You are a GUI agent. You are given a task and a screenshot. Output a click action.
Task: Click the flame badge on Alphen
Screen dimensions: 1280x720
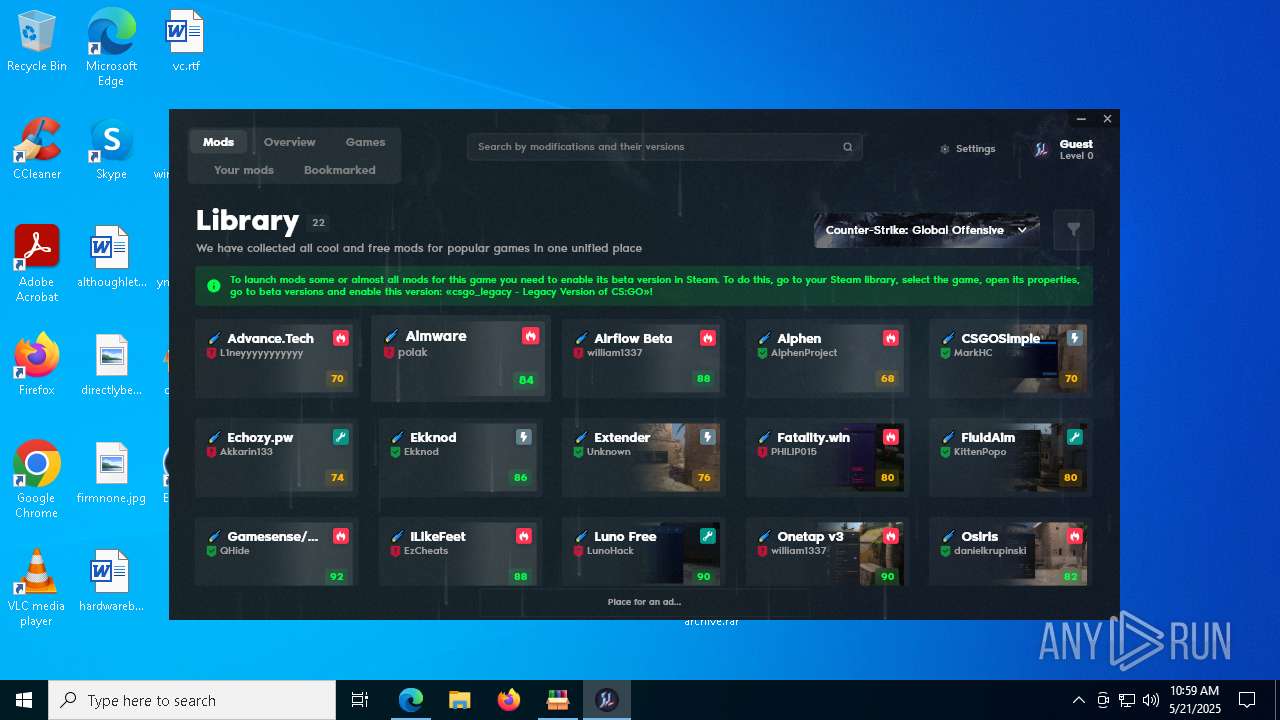(891, 338)
